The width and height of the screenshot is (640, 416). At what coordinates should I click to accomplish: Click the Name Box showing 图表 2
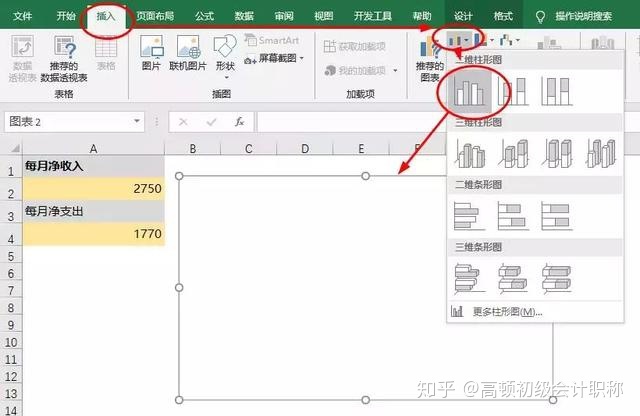(x=68, y=122)
